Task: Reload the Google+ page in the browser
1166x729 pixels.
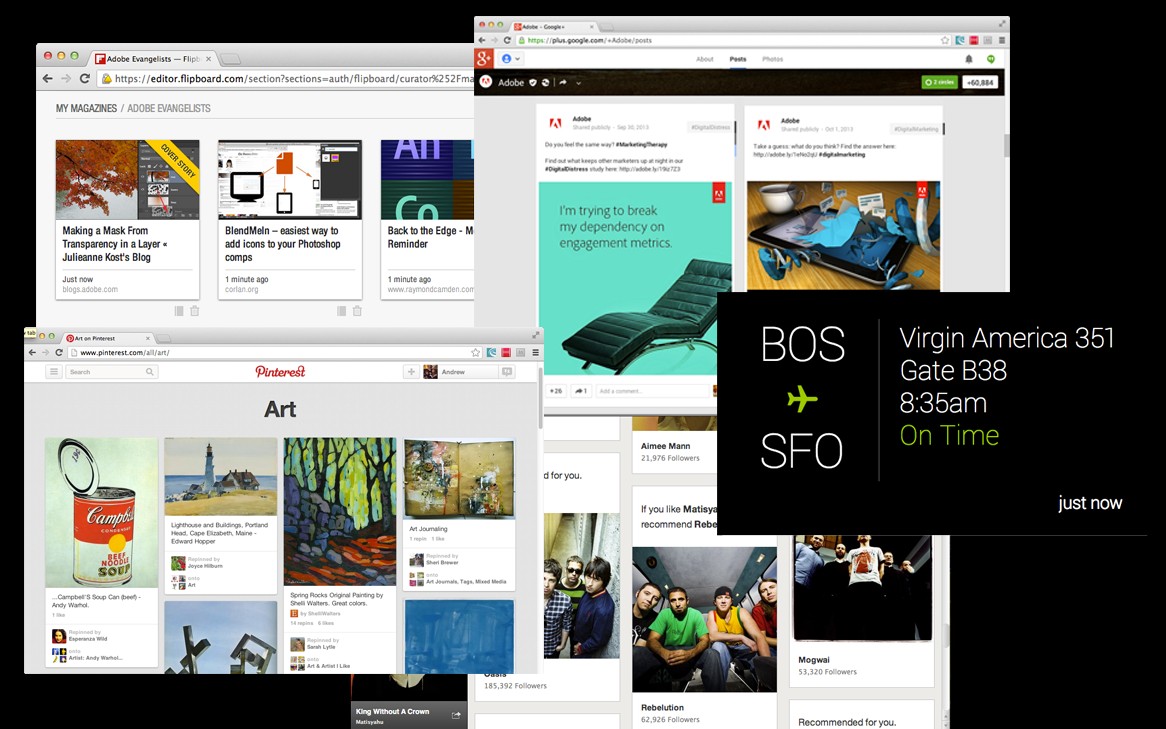Action: point(507,41)
